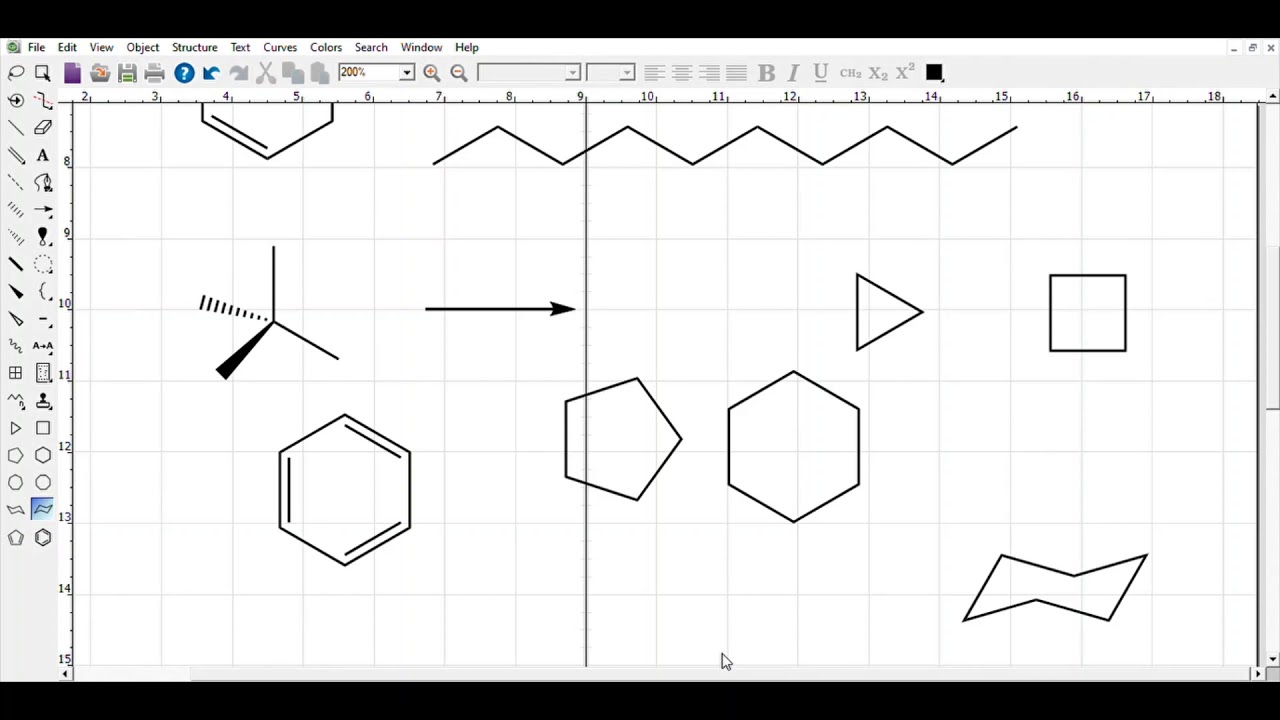Toggle Subscript (X2) formatting
The image size is (1280, 720).
coord(878,73)
